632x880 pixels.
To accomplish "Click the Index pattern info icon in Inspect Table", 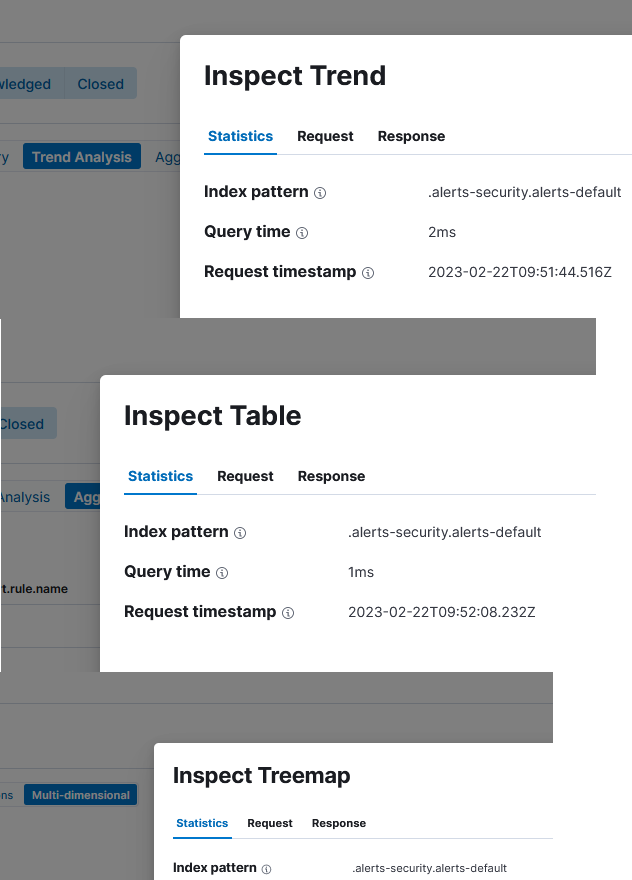I will coord(239,533).
